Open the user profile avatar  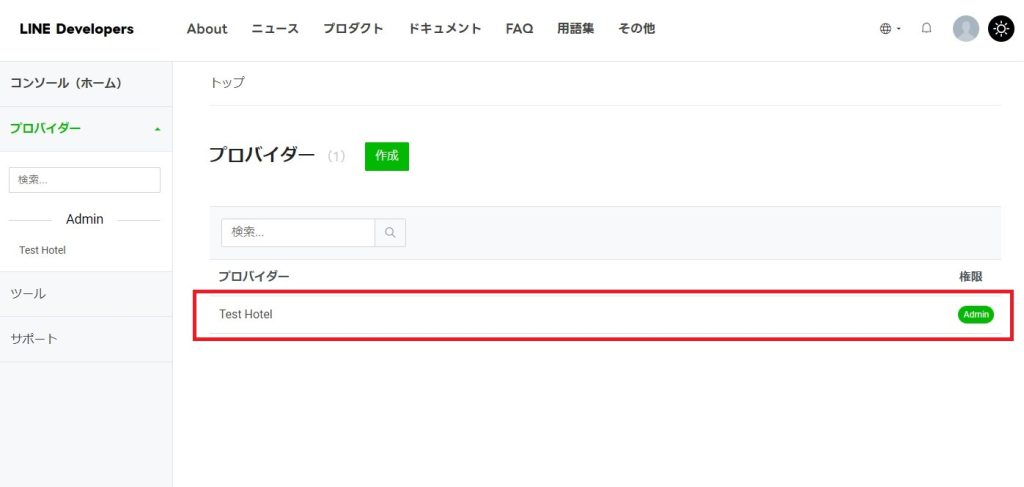click(965, 29)
